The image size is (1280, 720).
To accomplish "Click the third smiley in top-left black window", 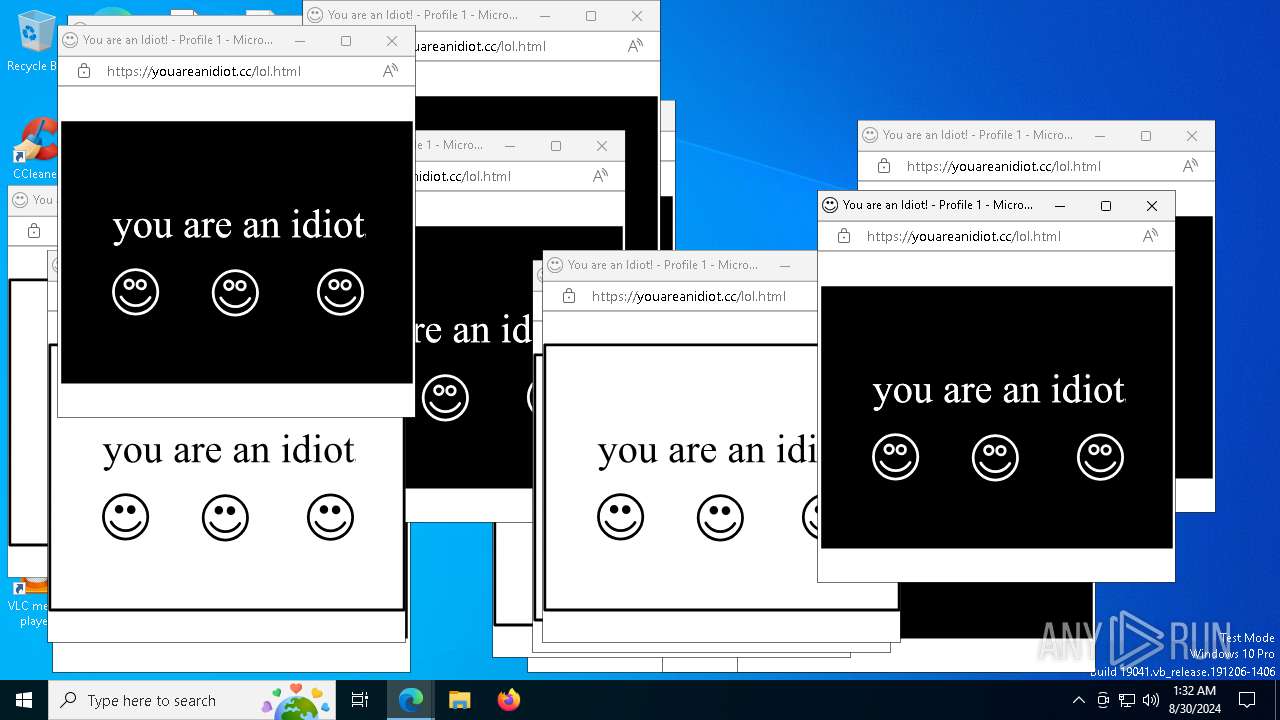I will pyautogui.click(x=340, y=292).
